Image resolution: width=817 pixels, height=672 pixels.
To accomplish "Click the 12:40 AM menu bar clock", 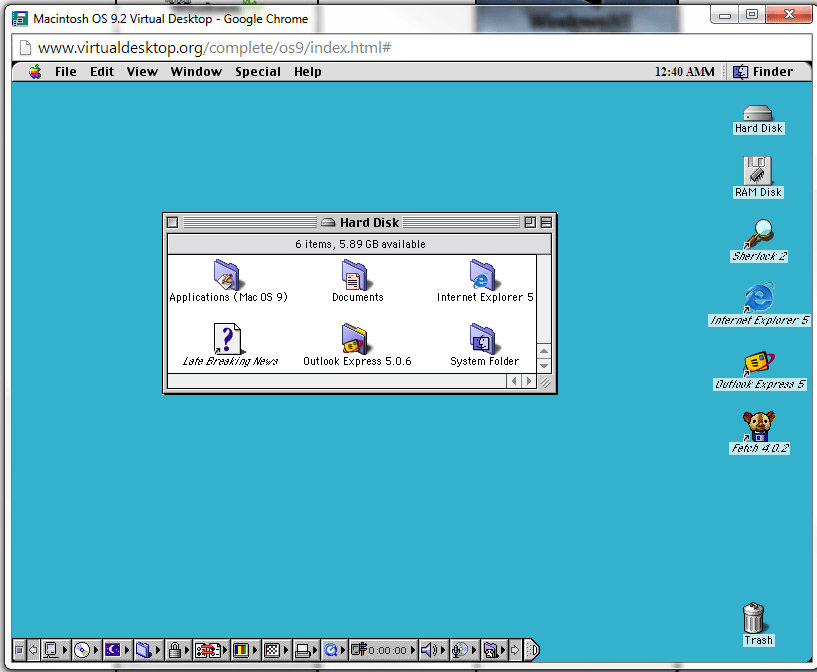I will click(684, 72).
